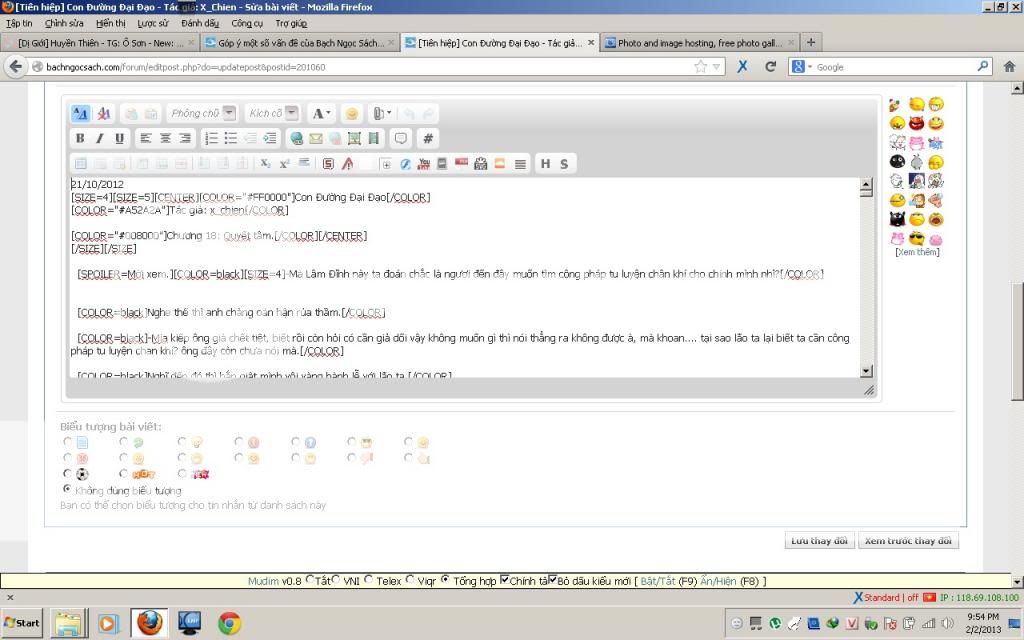
Task: Toggle the Chính tả spell check checkbox
Action: click(x=505, y=580)
